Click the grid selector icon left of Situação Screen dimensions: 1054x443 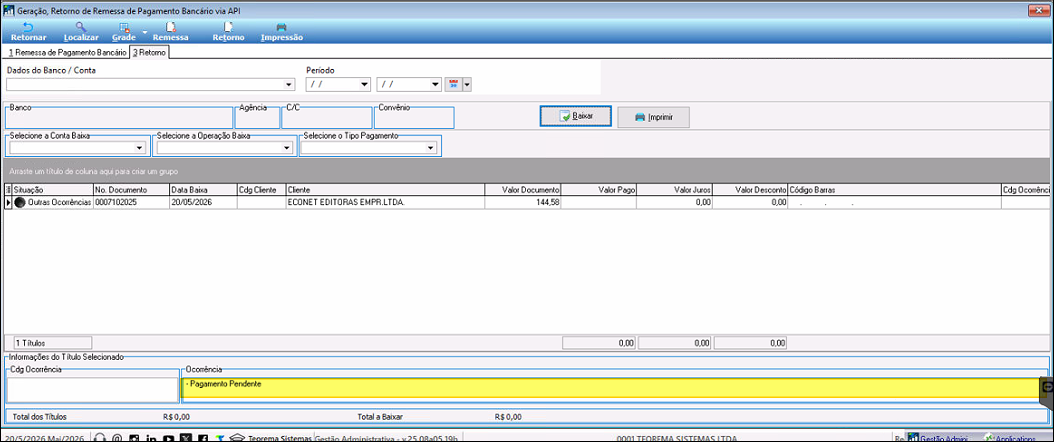pos(8,190)
